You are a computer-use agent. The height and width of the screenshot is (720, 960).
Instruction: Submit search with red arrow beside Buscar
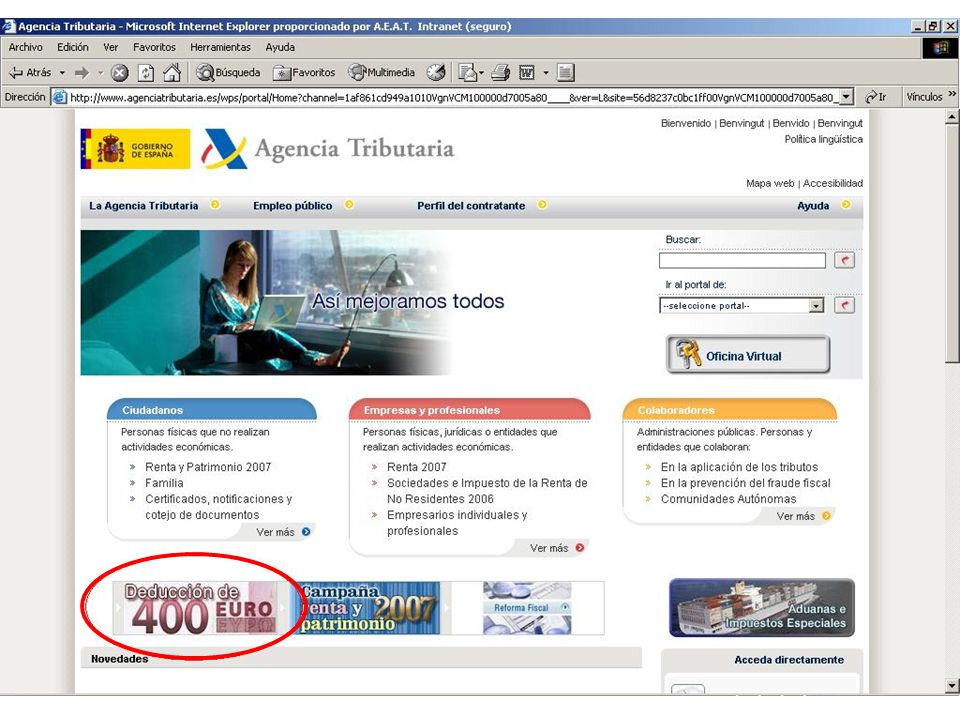[844, 260]
